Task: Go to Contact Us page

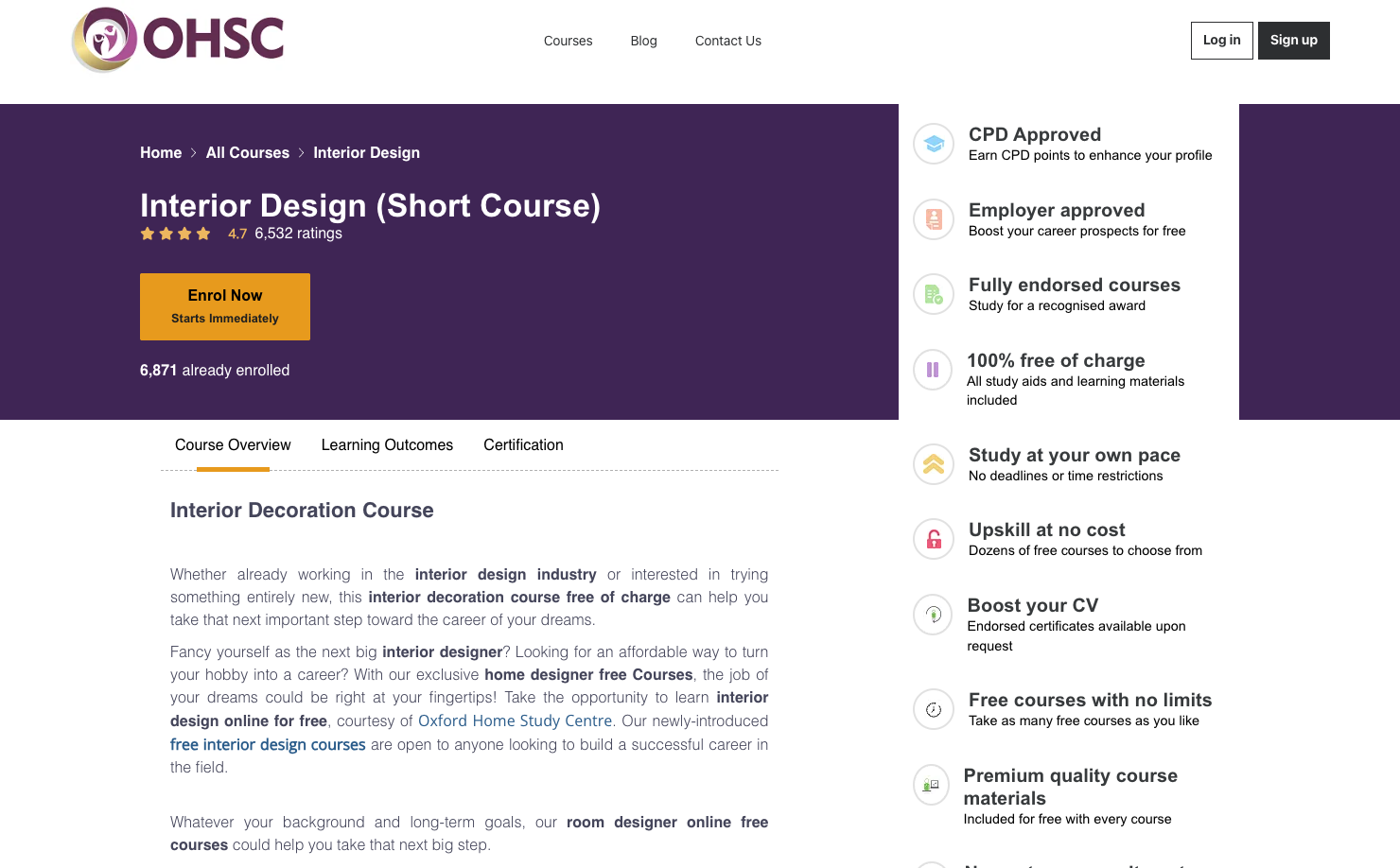Action: coord(728,41)
